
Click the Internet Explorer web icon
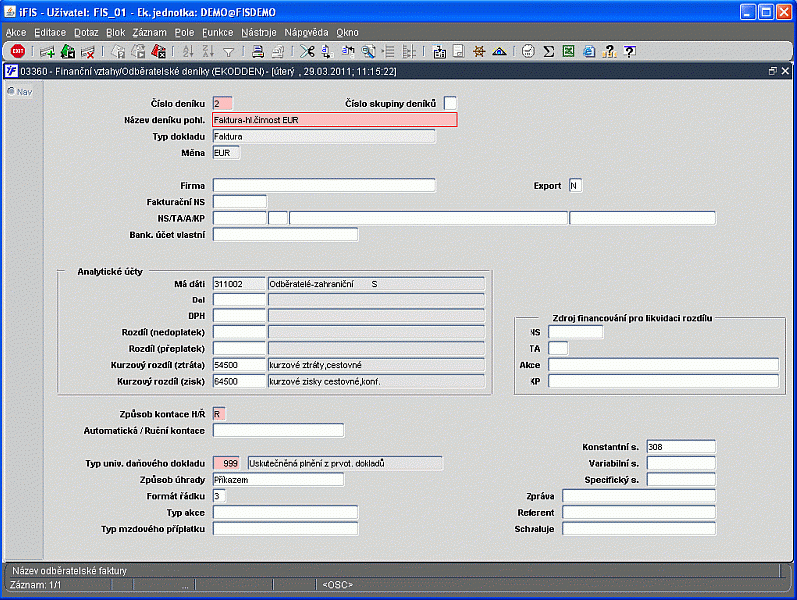[589, 51]
